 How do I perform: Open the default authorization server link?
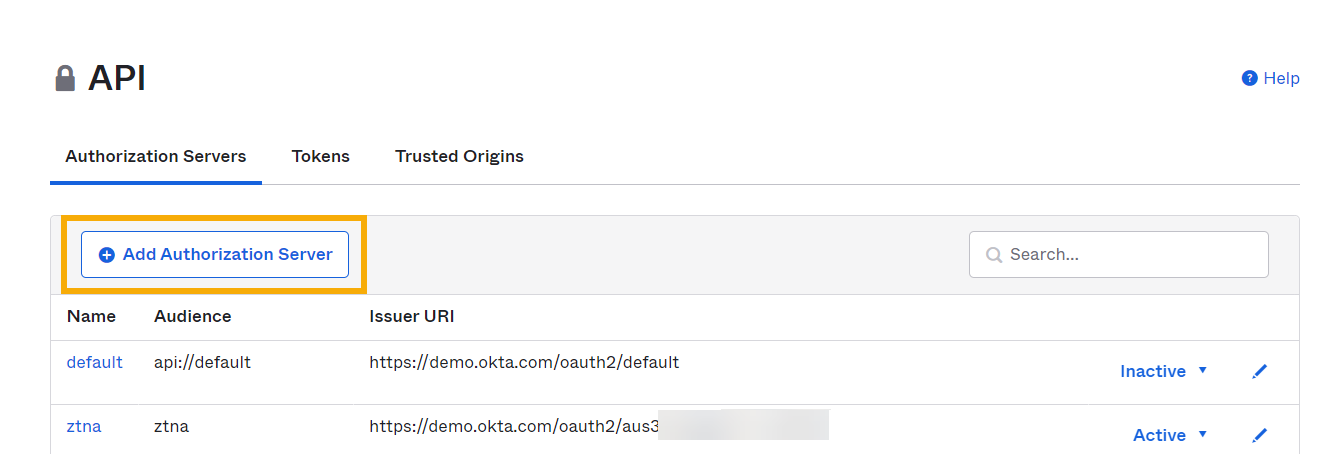click(x=94, y=362)
